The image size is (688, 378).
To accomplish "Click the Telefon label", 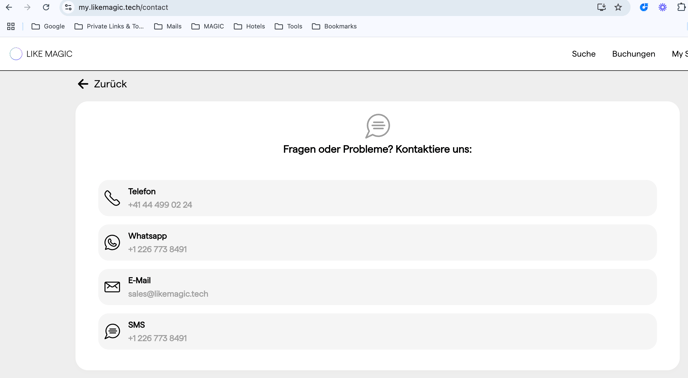I will tap(142, 191).
